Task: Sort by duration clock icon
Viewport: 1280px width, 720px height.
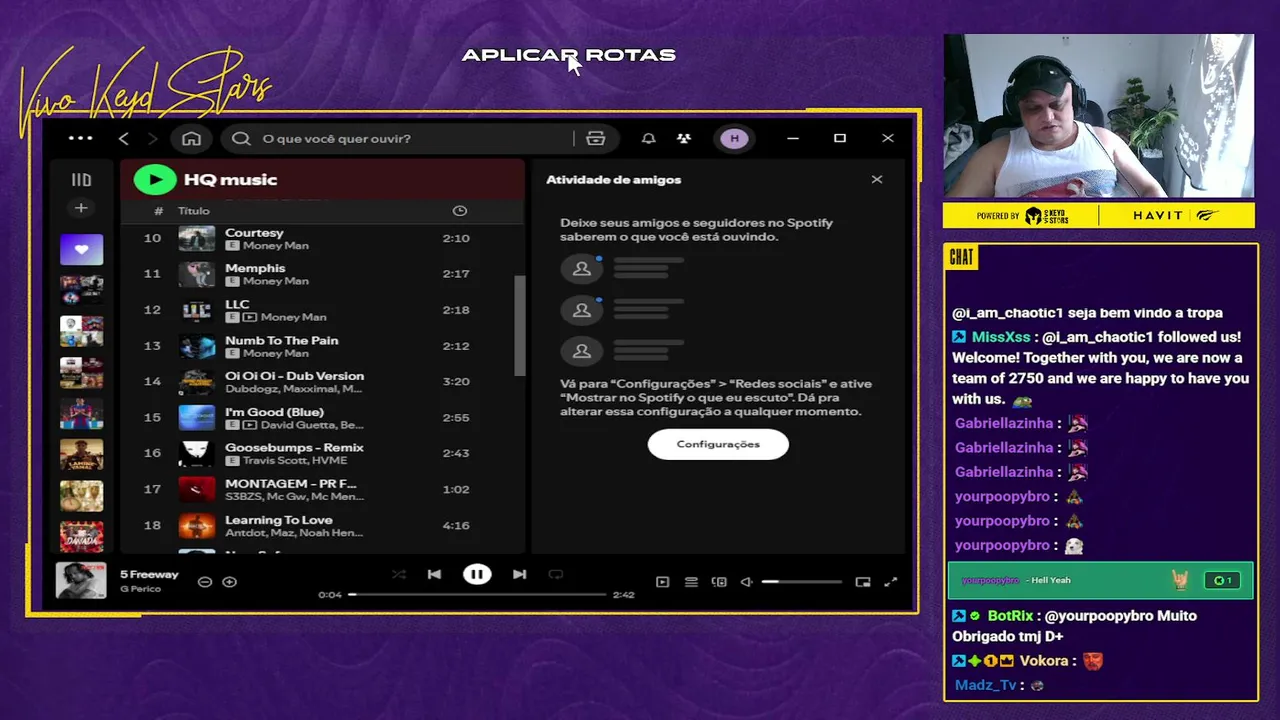Action: click(460, 210)
